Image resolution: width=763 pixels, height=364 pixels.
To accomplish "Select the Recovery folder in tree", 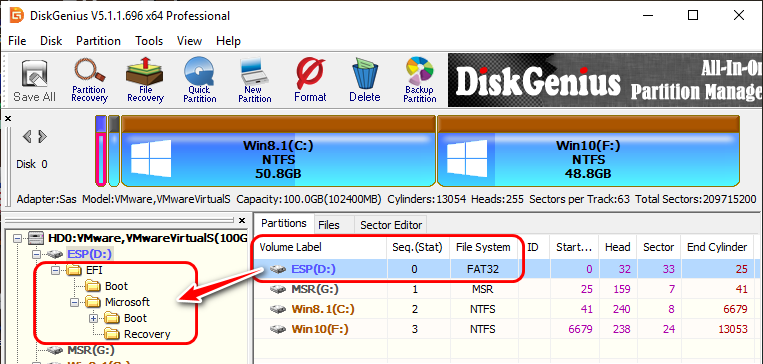I will tap(147, 334).
